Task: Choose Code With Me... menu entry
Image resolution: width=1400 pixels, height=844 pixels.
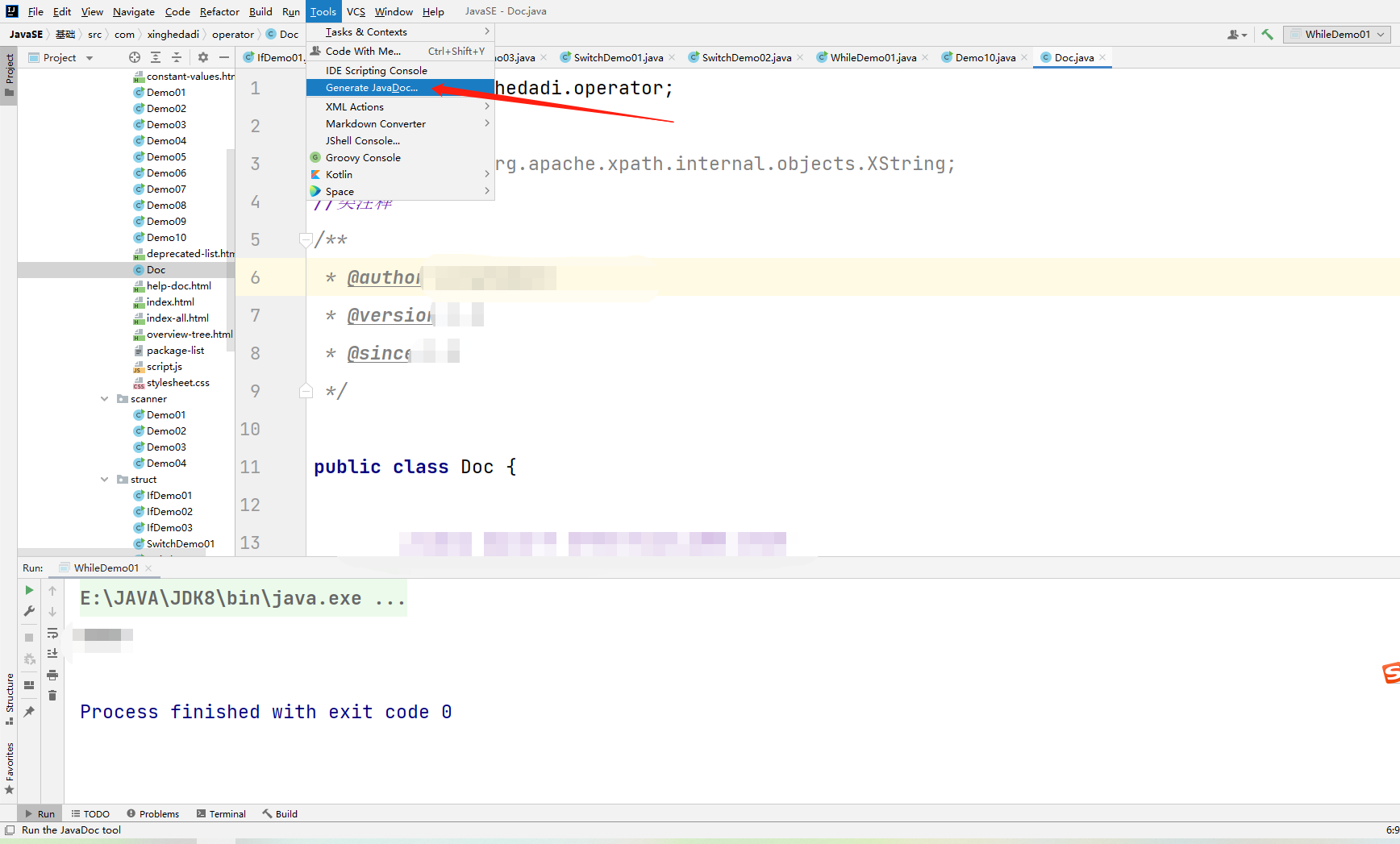Action: [400, 52]
